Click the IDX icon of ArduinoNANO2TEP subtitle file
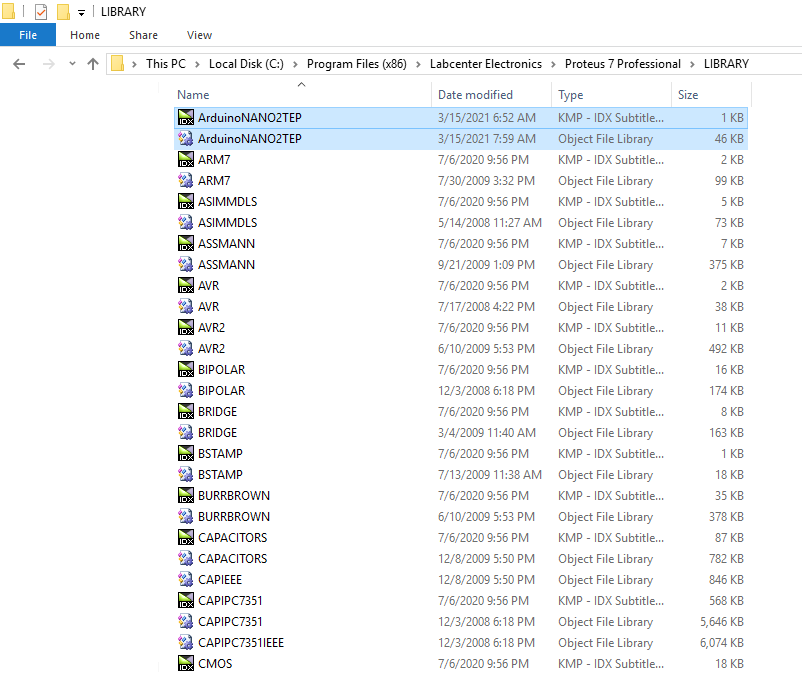This screenshot has height=676, width=802. (186, 118)
